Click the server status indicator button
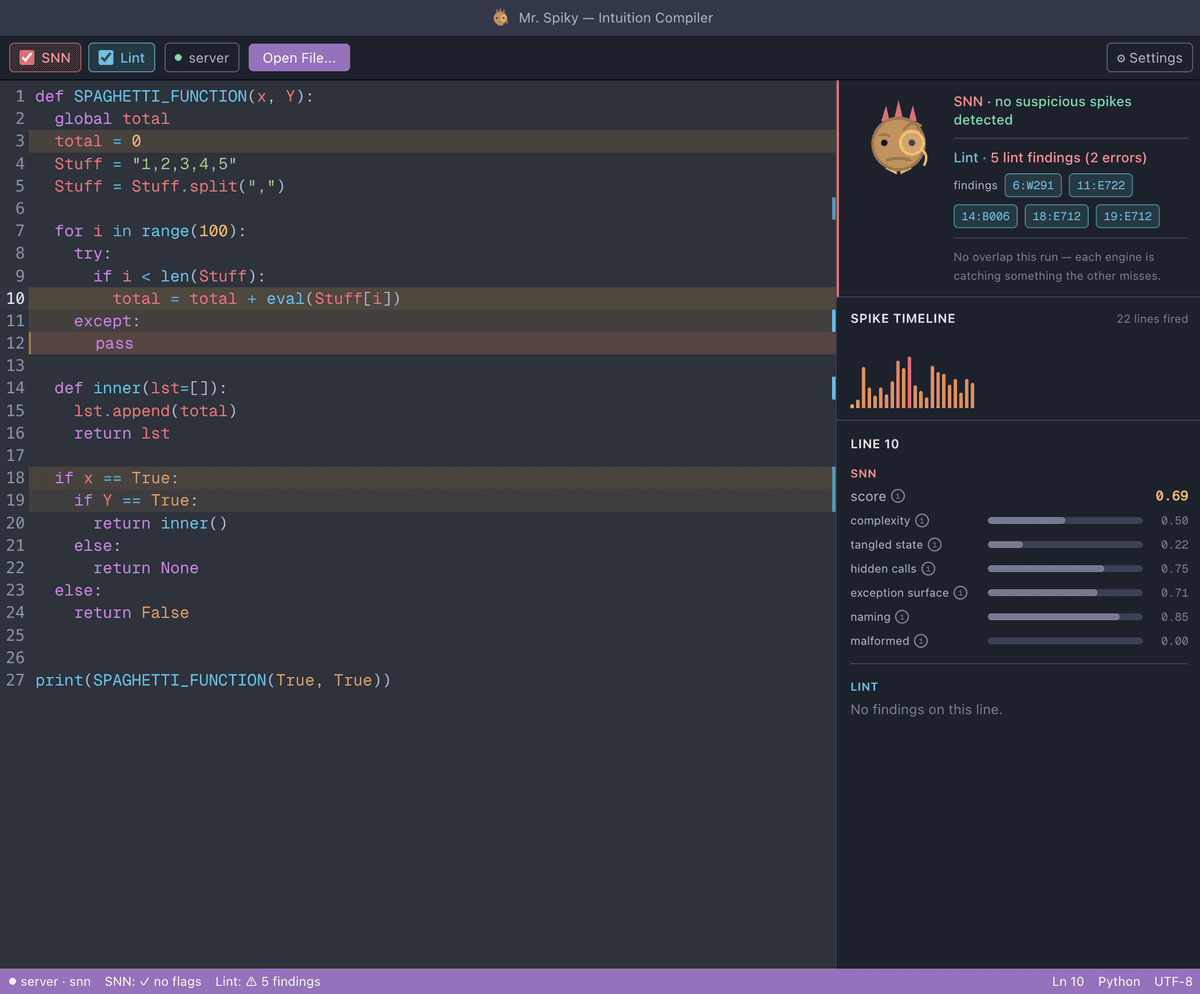The image size is (1200, 994). coord(202,58)
